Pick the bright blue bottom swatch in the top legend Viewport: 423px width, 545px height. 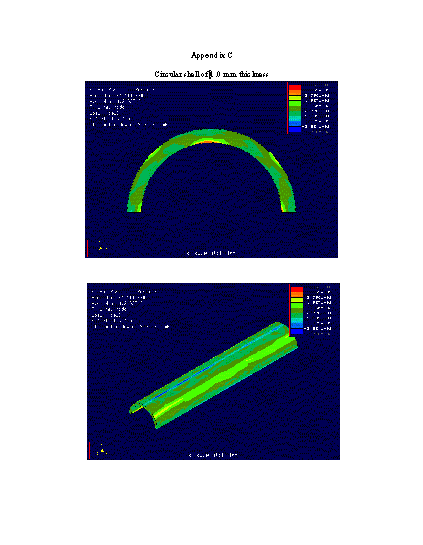295,130
